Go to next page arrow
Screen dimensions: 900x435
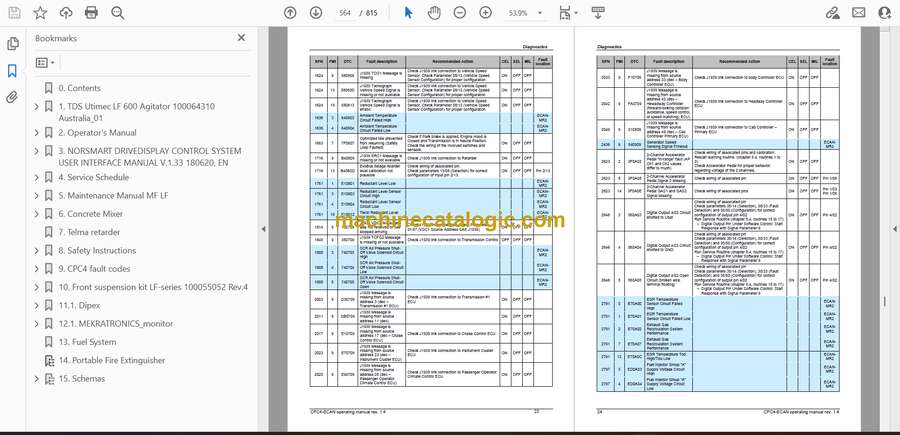(316, 13)
